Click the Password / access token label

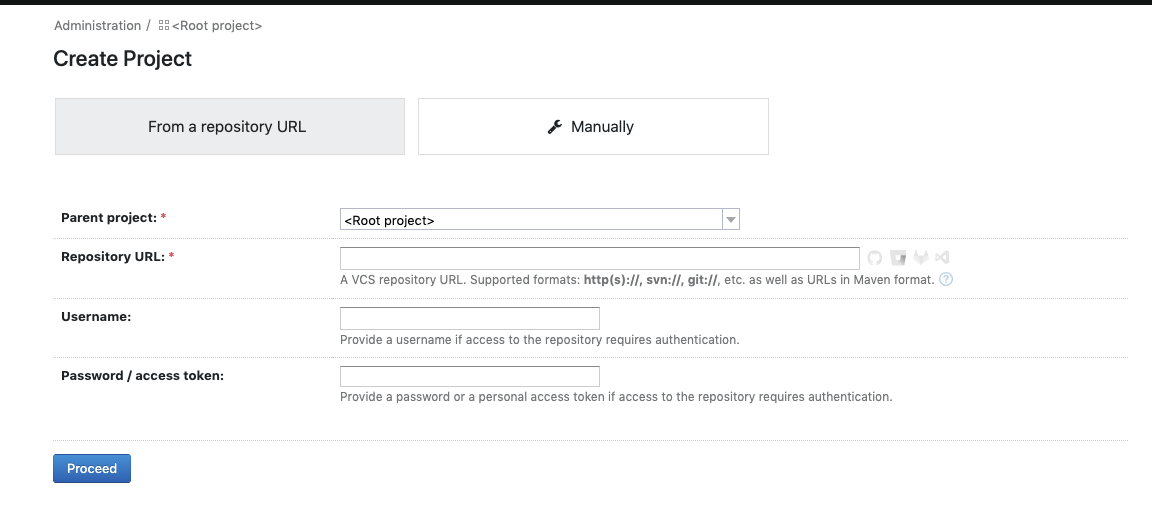tap(143, 375)
